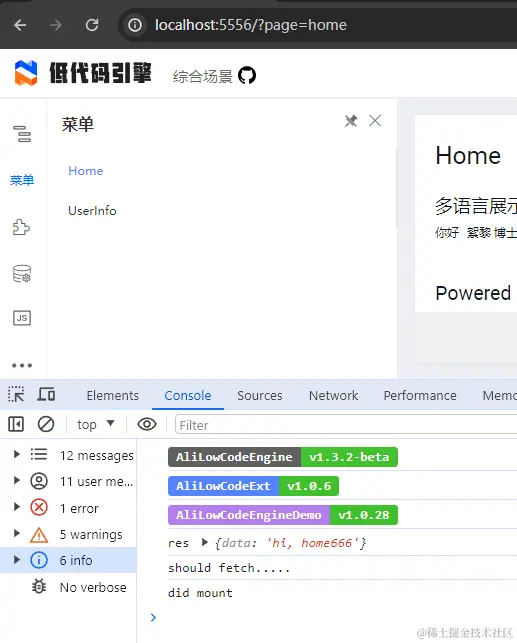
Task: Open the top context dropdown
Action: [x=96, y=424]
